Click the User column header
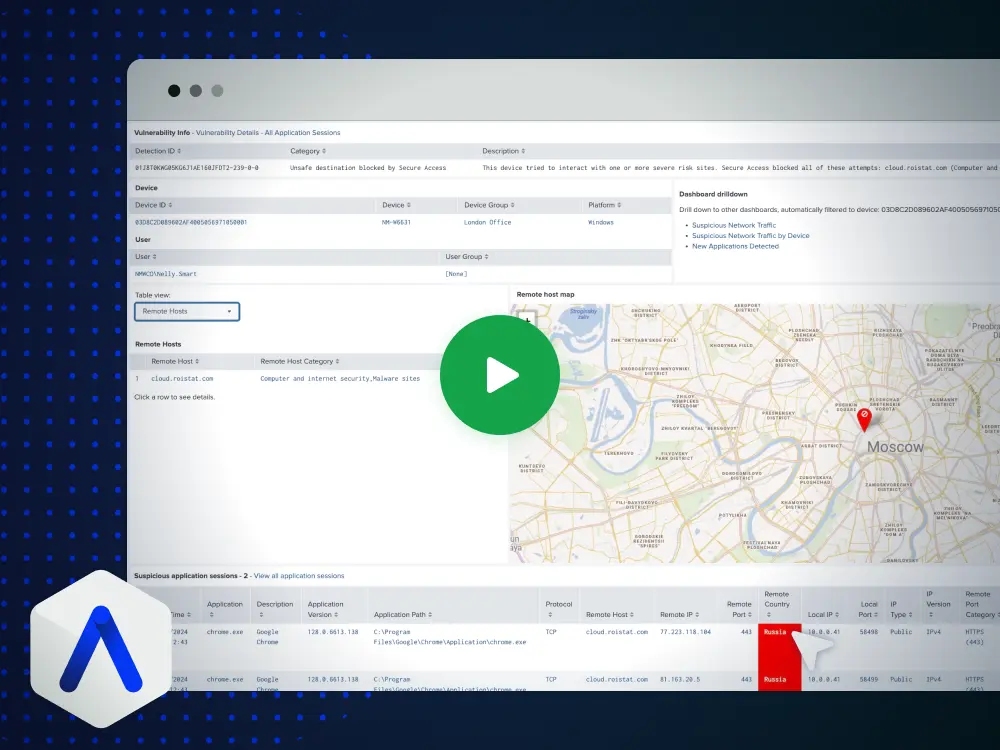Screen dimensions: 1000x750 click(145, 257)
